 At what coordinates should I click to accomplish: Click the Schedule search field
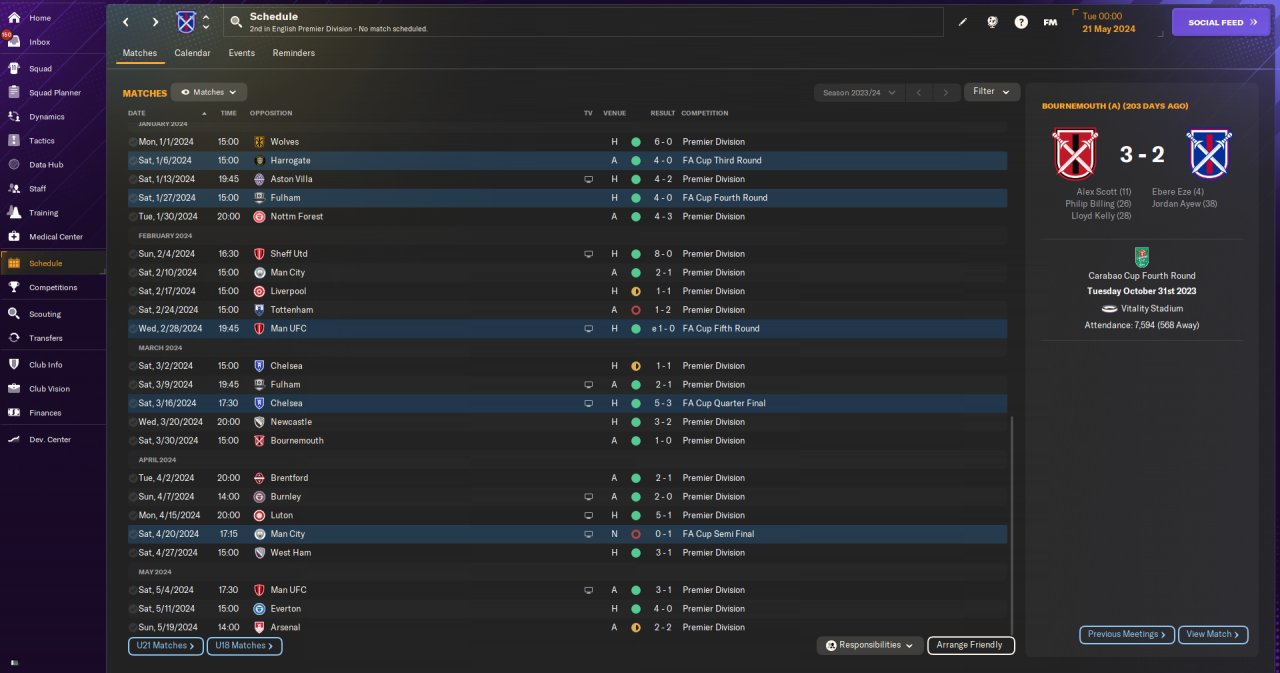pyautogui.click(x=583, y=22)
